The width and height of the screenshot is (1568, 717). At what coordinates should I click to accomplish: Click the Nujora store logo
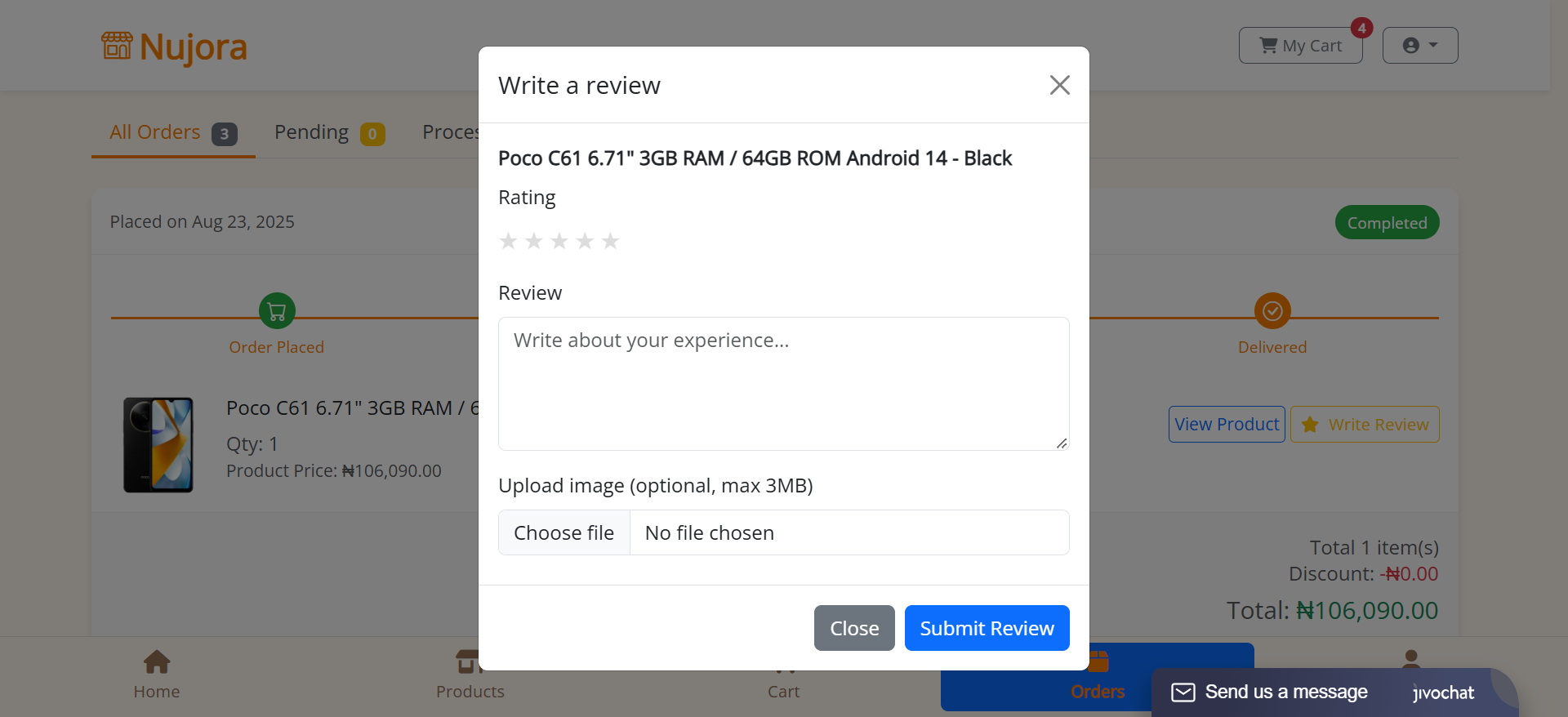click(x=174, y=47)
